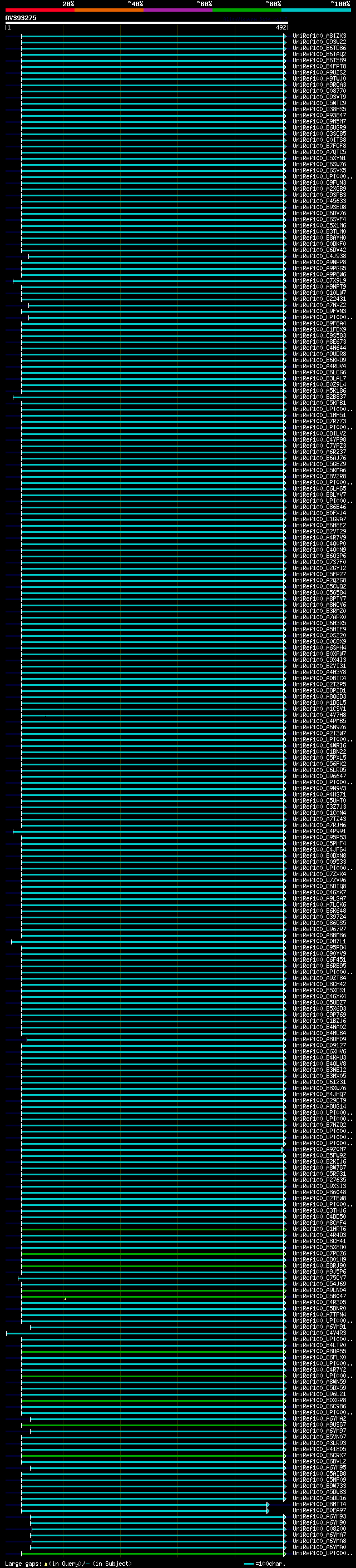Image resolution: width=356 pixels, height=1568 pixels.
Task: Click the UniRef100_B4LTR0 label
Action: point(319,1344)
